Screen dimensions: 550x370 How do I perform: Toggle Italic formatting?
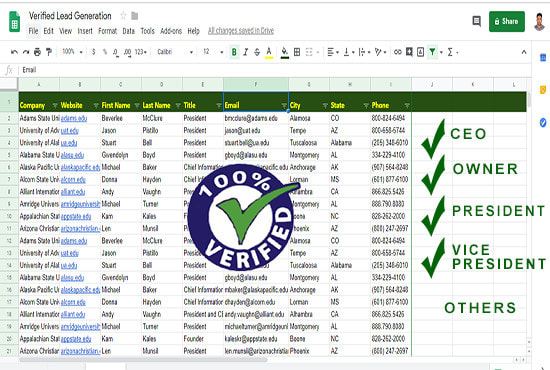(246, 52)
